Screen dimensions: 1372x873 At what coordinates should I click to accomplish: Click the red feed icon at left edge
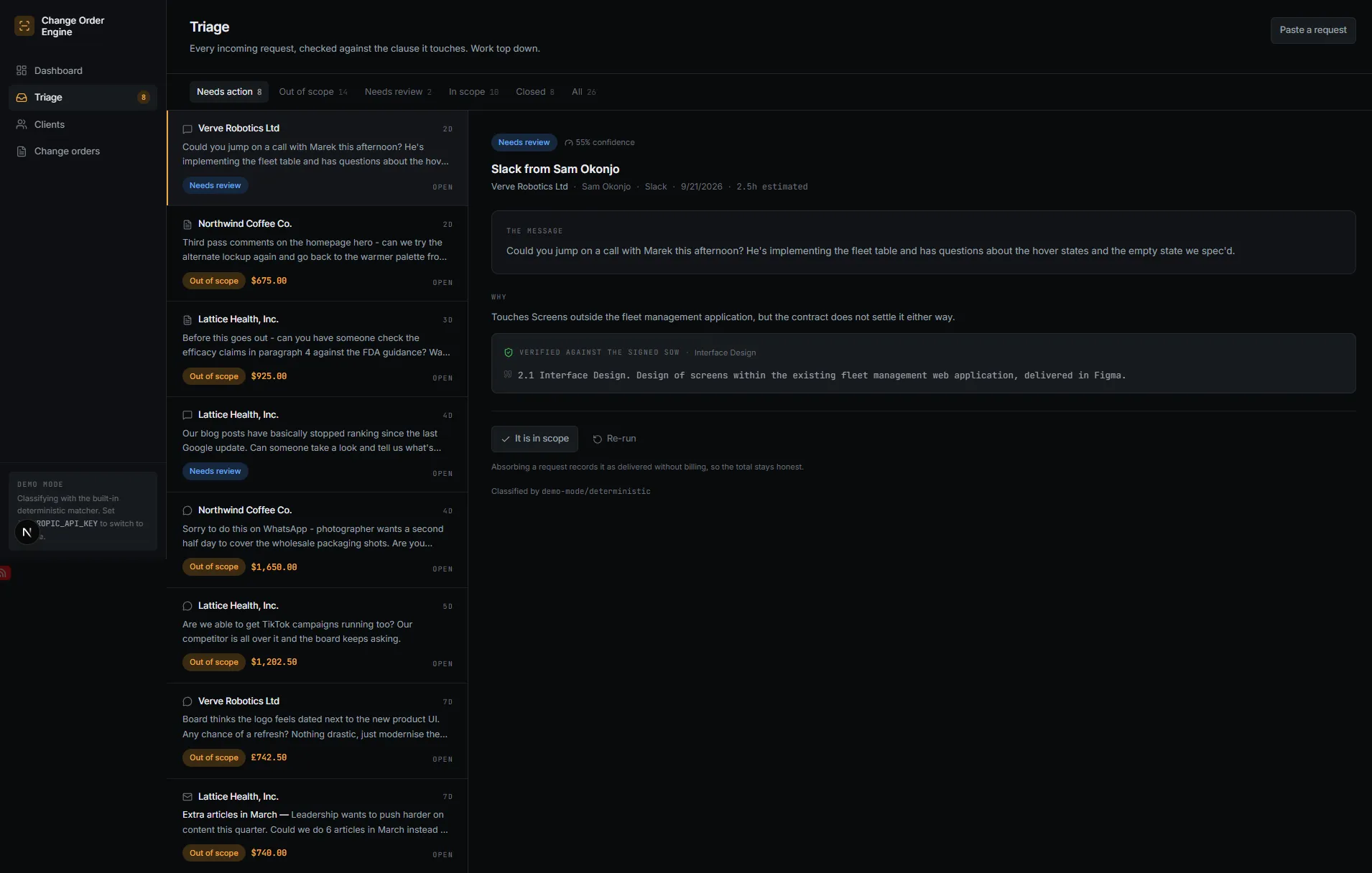pos(4,573)
